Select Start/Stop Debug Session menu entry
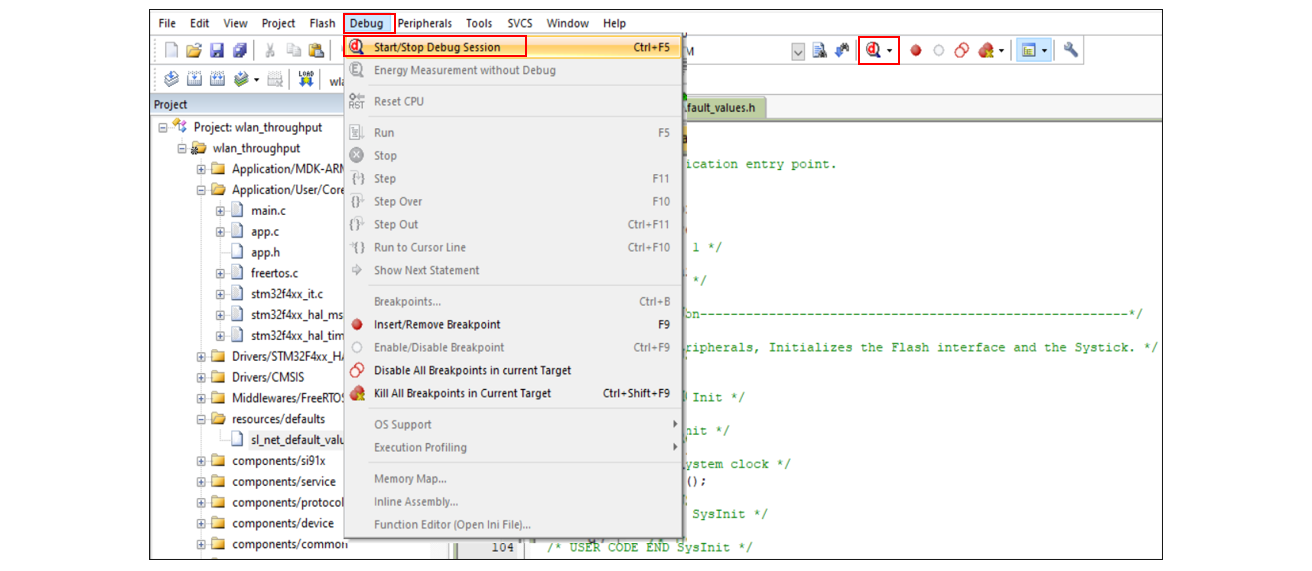Image resolution: width=1312 pixels, height=571 pixels. point(436,47)
